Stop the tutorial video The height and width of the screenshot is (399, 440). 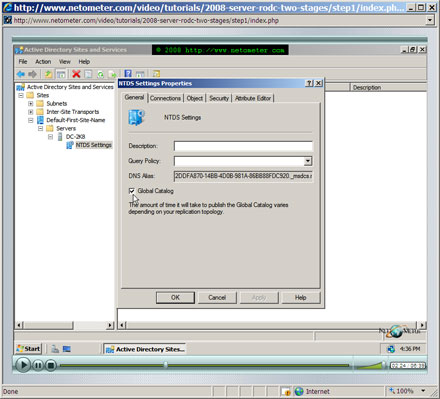51,366
